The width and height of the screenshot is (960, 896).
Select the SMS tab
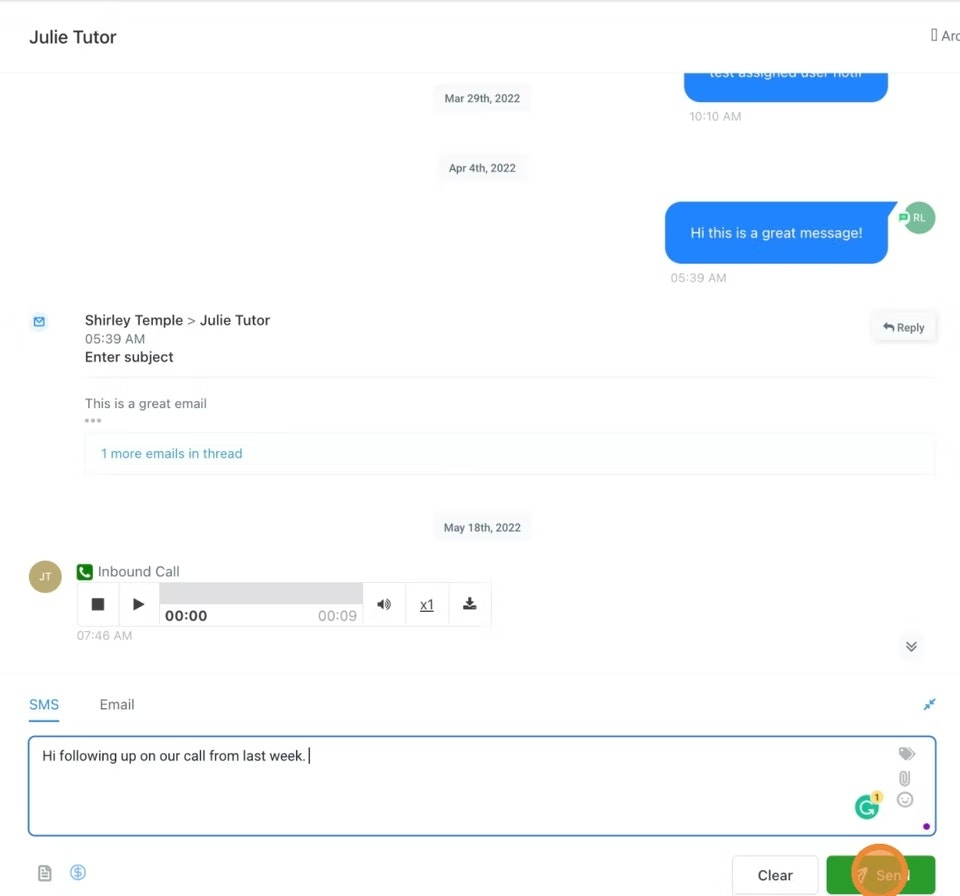click(x=44, y=704)
